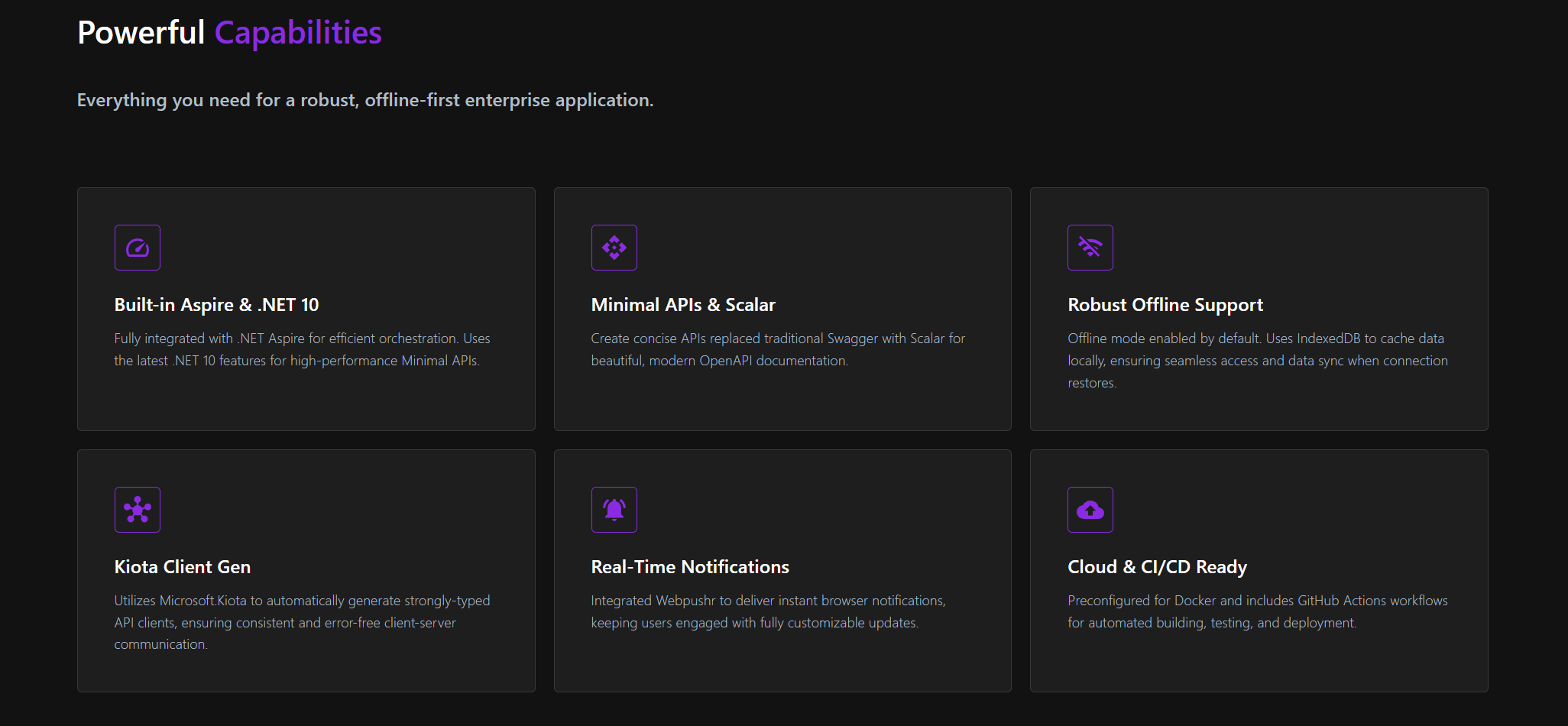
Task: Click the Microsoft.Kiota strongly-typed clients description
Action: pyautogui.click(x=302, y=622)
